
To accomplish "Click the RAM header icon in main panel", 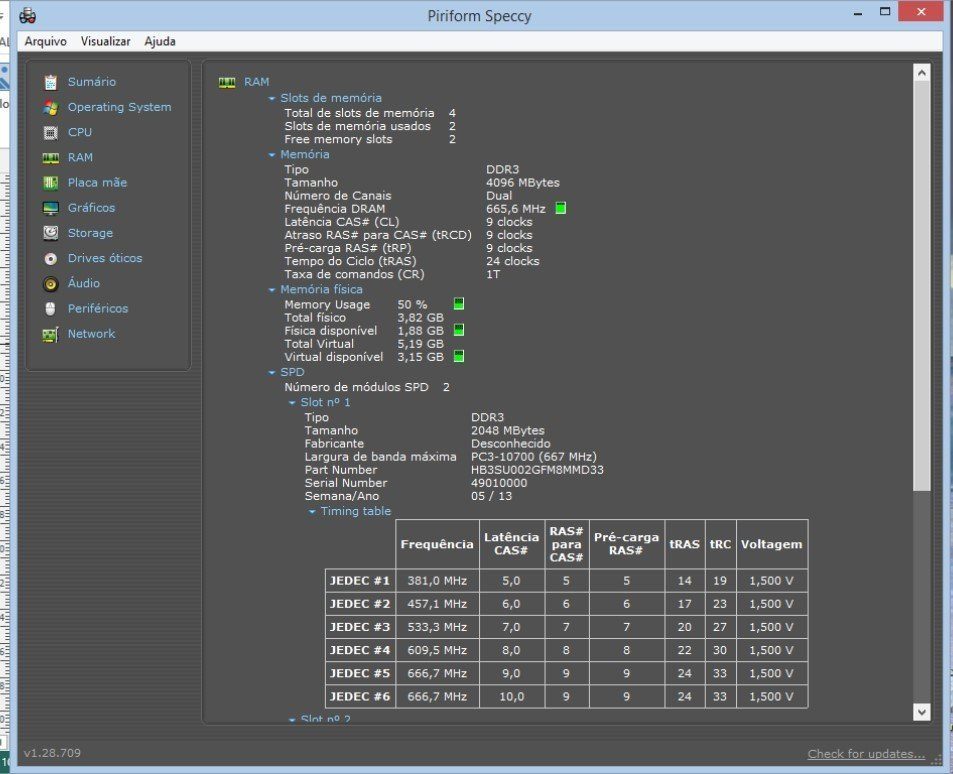I will pyautogui.click(x=227, y=82).
